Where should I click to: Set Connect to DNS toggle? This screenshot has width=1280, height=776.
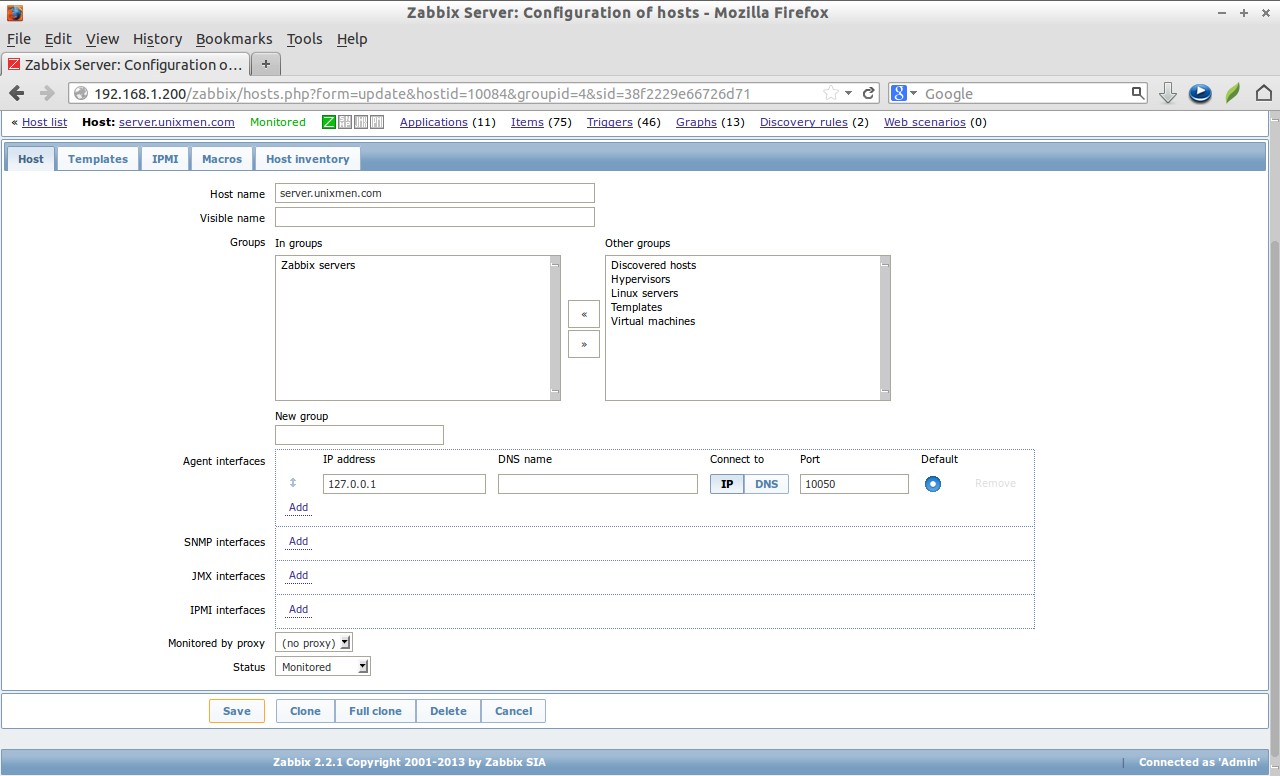coord(766,484)
